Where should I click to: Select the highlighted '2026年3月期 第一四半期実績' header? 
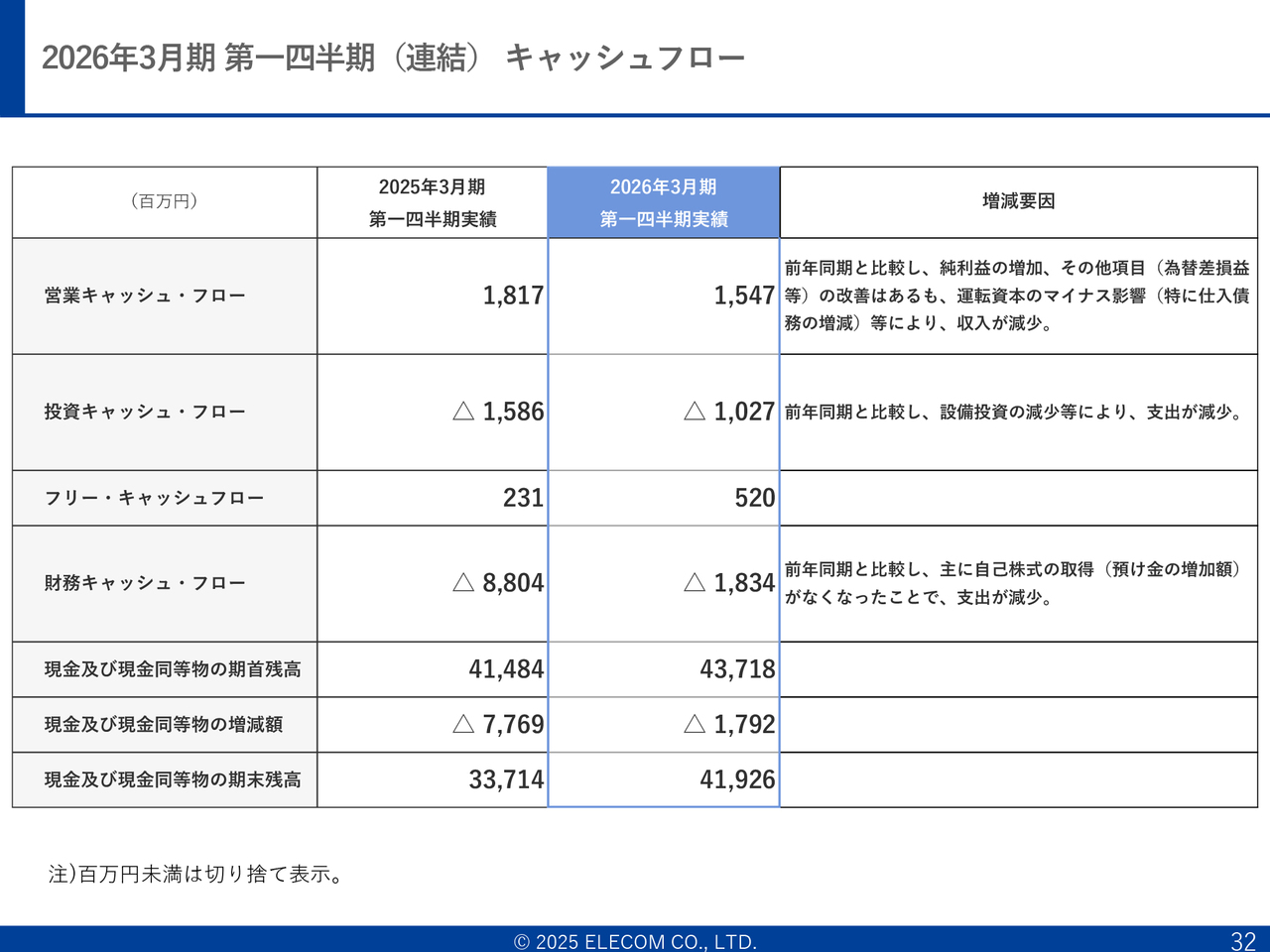tap(664, 202)
